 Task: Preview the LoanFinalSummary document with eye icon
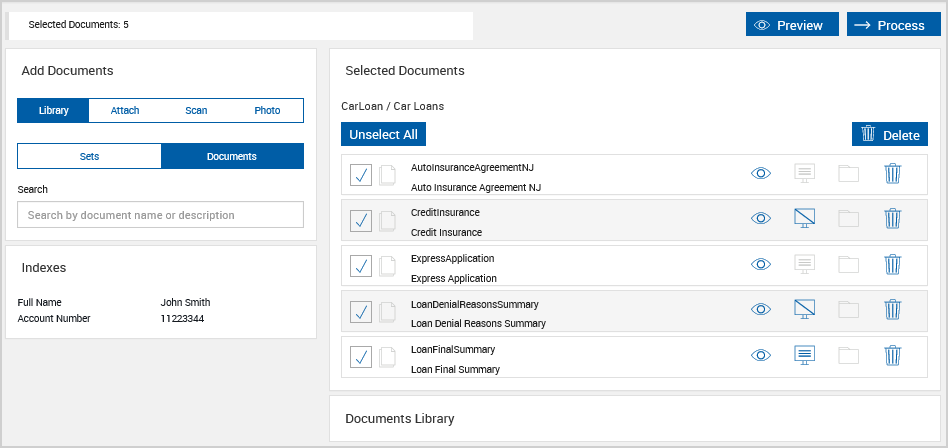point(761,355)
